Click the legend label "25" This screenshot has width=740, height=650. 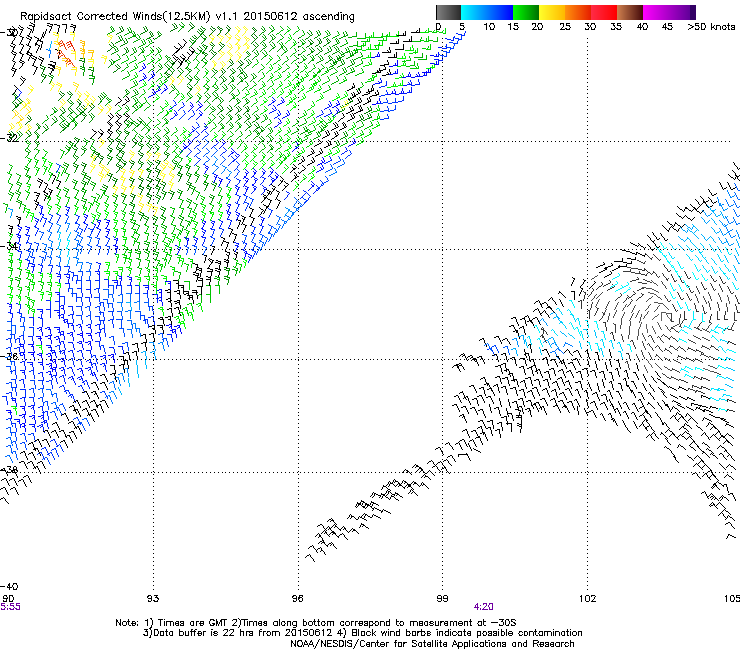pos(565,27)
